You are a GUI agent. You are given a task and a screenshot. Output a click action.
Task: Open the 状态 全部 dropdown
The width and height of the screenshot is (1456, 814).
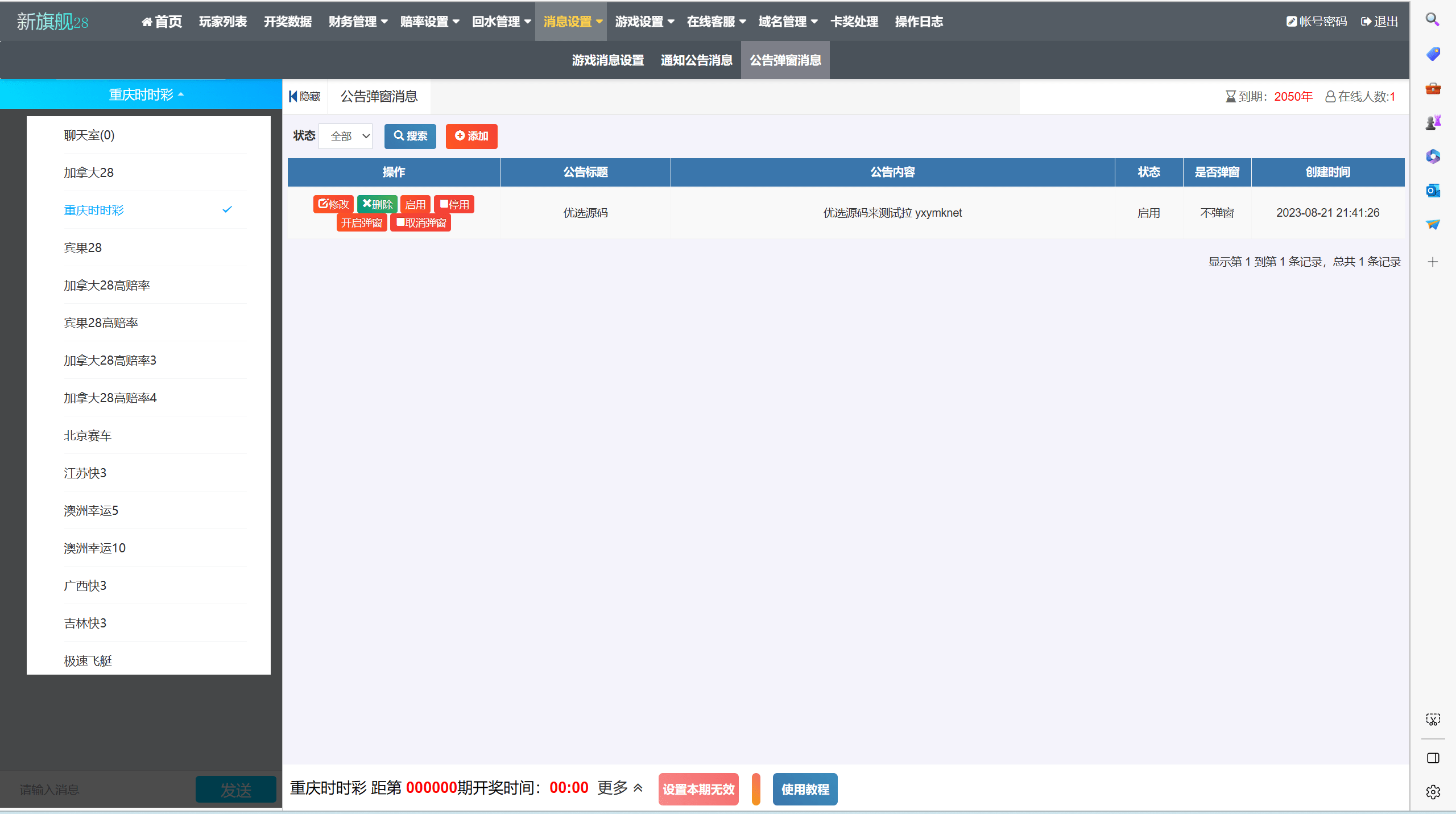click(346, 137)
